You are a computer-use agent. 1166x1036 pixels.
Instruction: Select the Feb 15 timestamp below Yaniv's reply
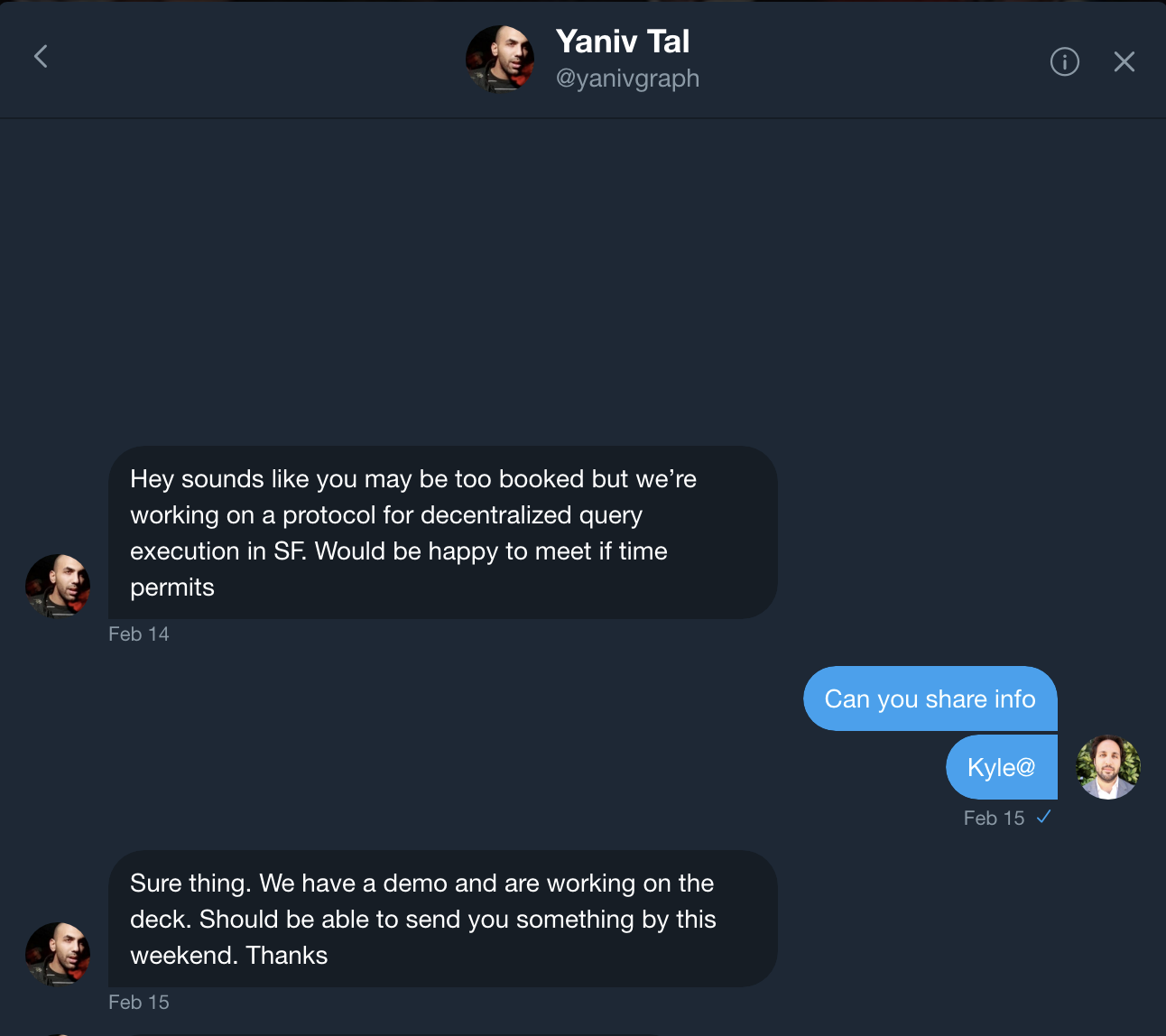pos(138,1002)
